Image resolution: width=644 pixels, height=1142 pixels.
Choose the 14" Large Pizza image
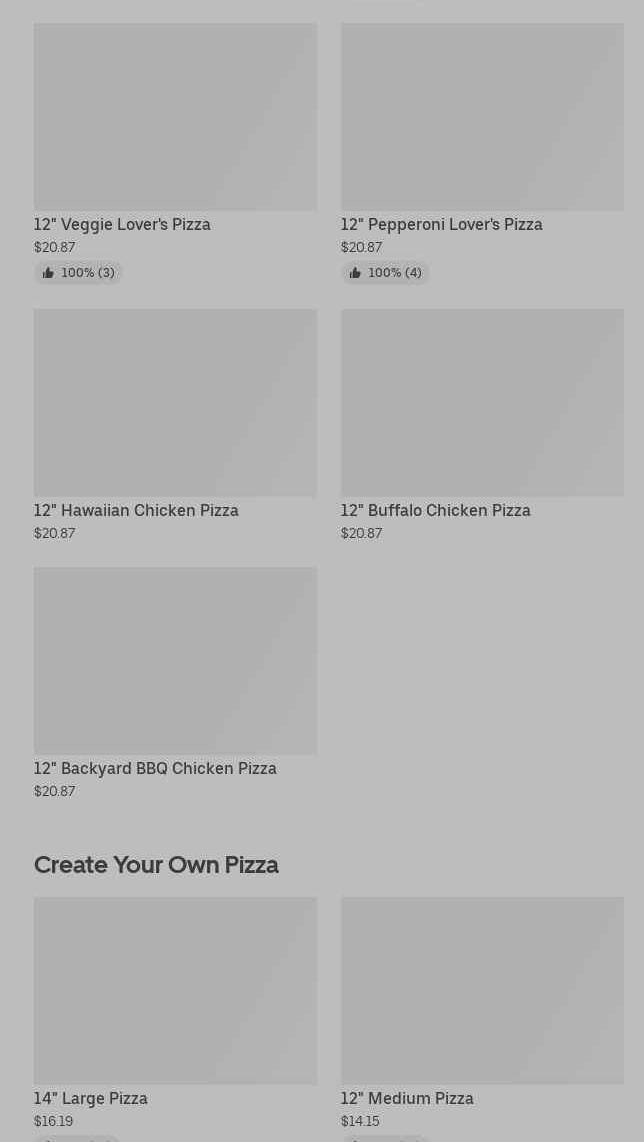176,991
